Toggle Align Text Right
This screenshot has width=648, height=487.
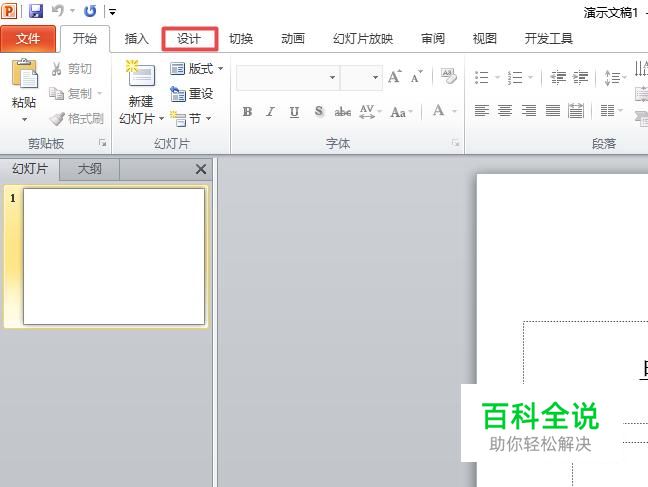click(x=529, y=111)
